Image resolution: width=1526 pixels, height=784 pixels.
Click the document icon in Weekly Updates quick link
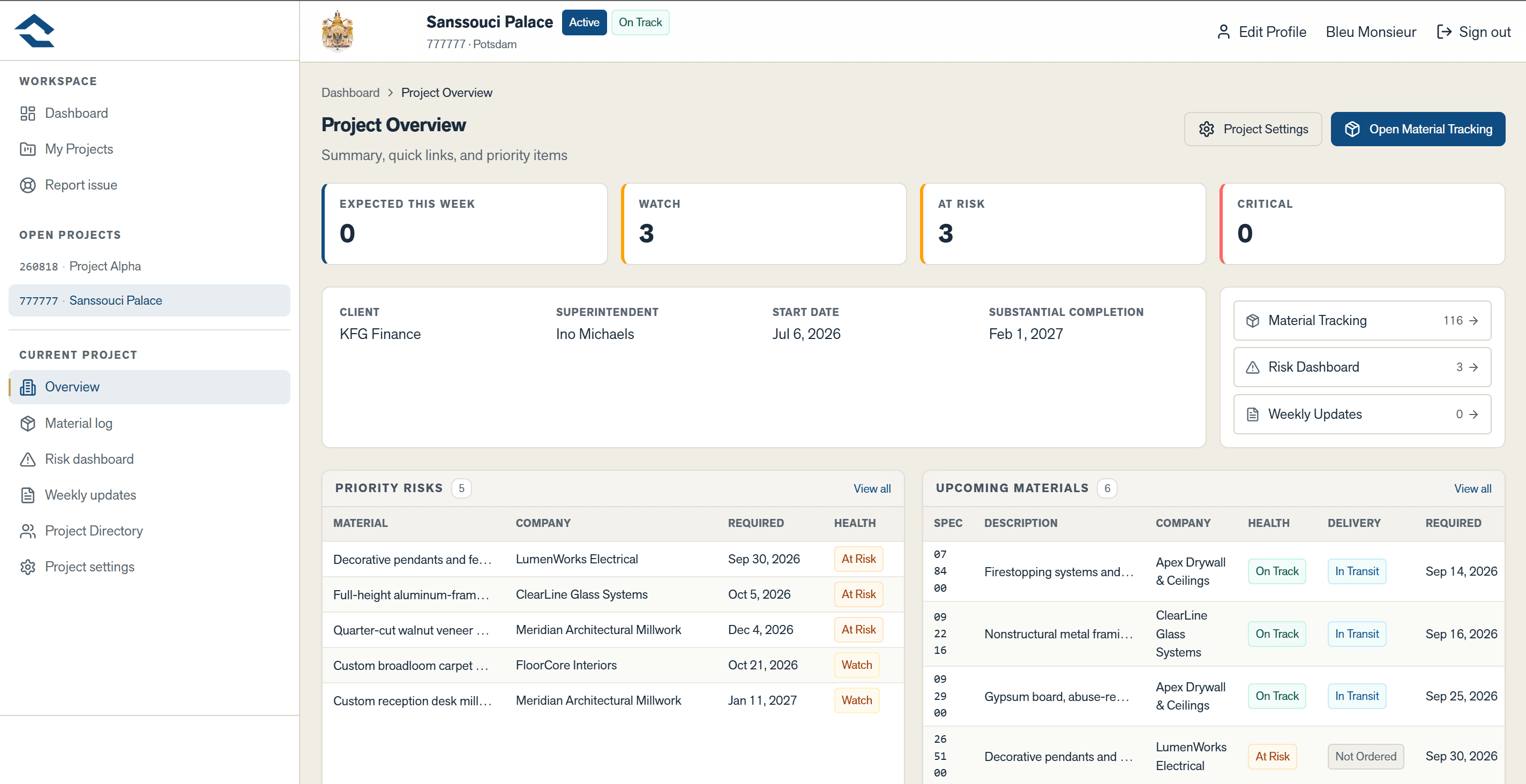tap(1252, 414)
